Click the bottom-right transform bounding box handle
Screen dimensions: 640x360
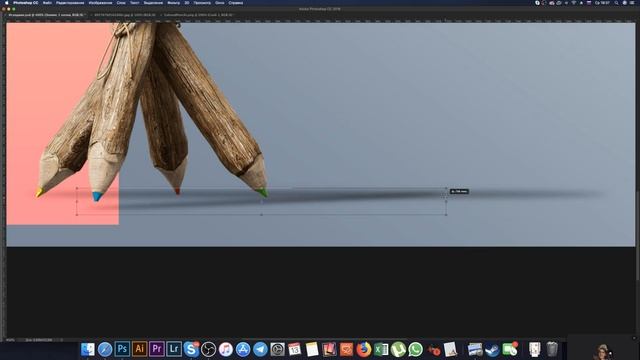pos(446,214)
